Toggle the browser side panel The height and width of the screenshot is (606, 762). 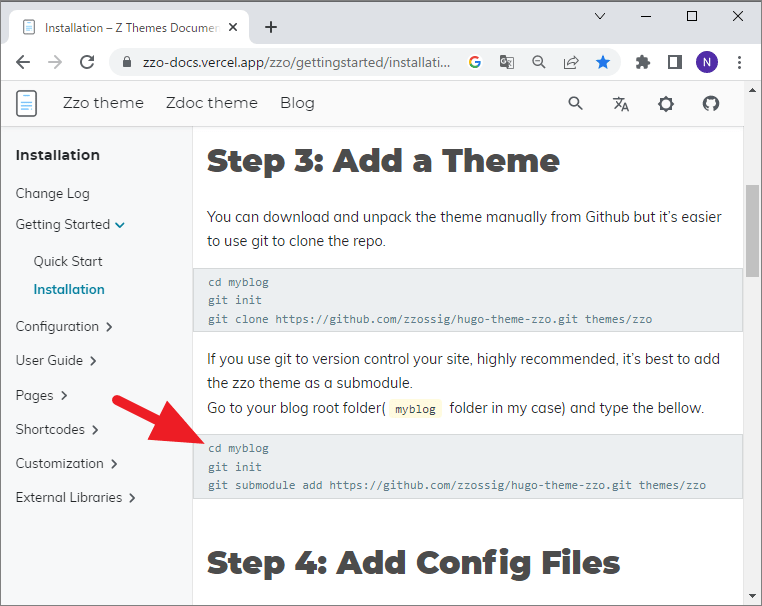pyautogui.click(x=675, y=62)
